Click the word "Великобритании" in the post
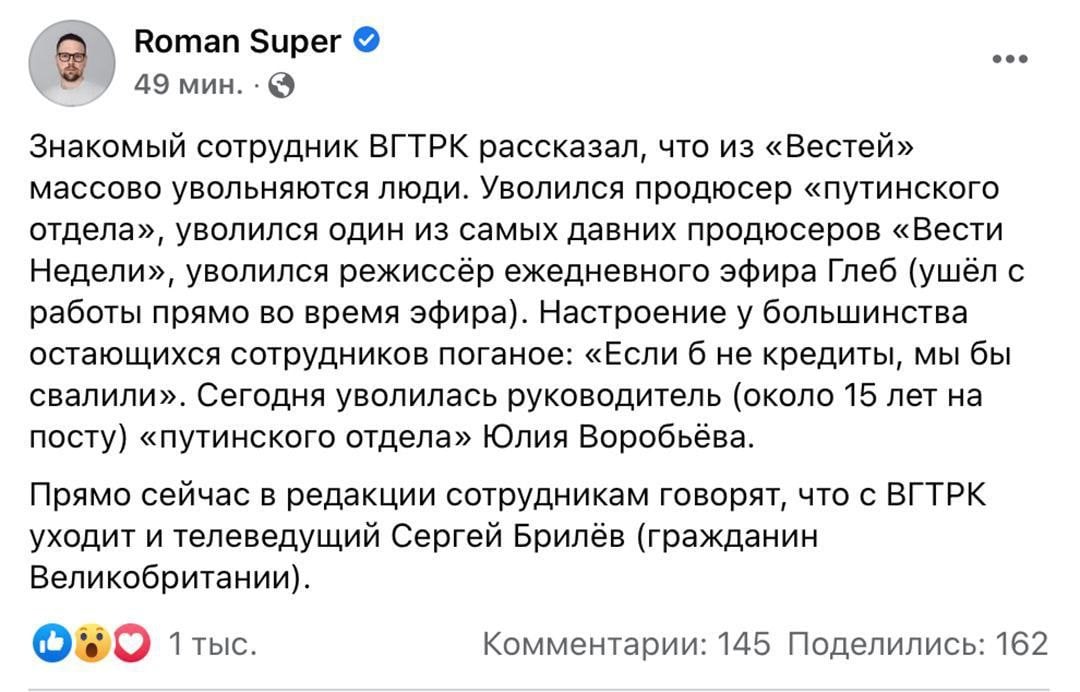Image resolution: width=1080 pixels, height=692 pixels. 164,579
